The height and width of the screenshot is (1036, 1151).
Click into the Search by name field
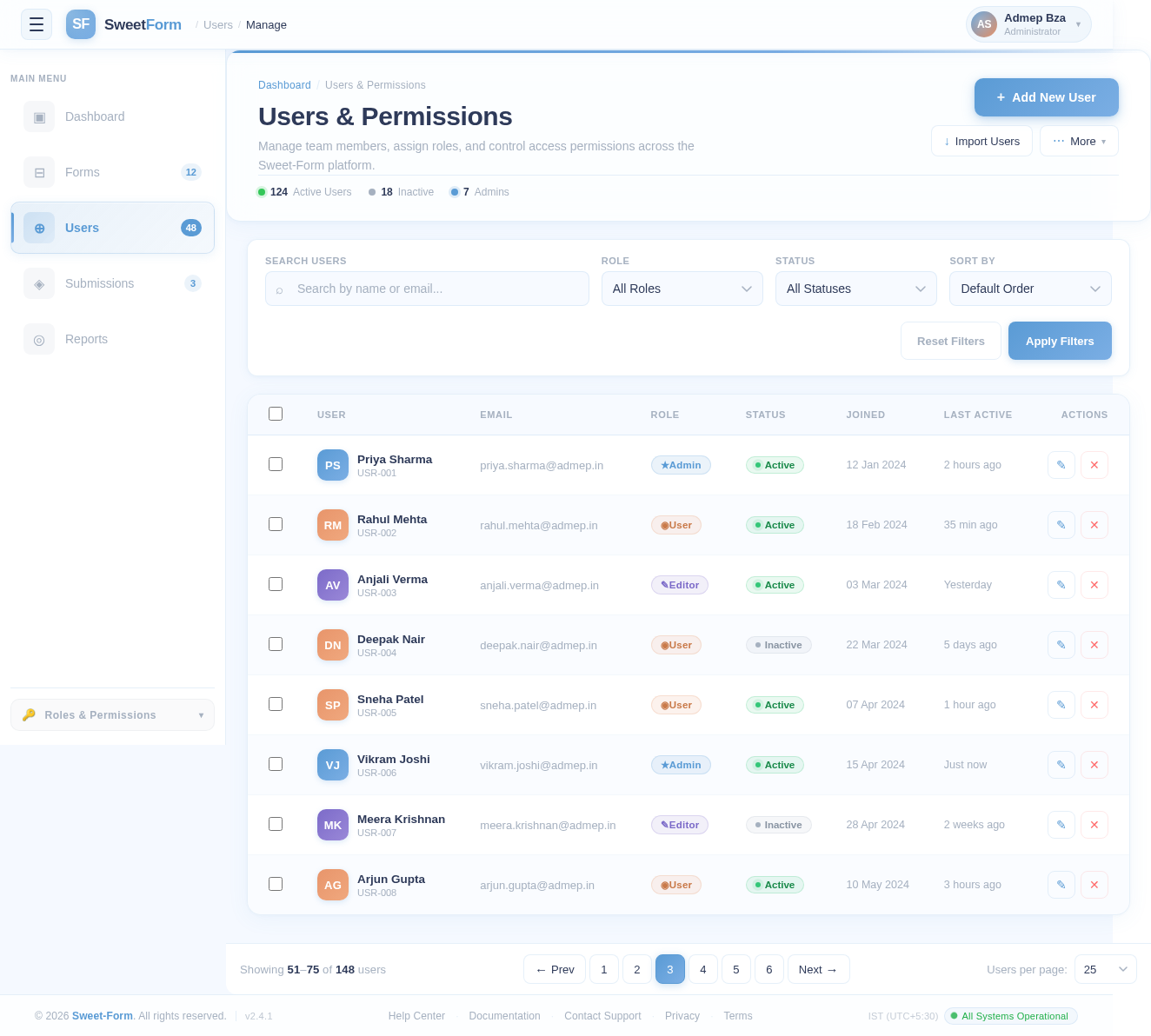(427, 289)
